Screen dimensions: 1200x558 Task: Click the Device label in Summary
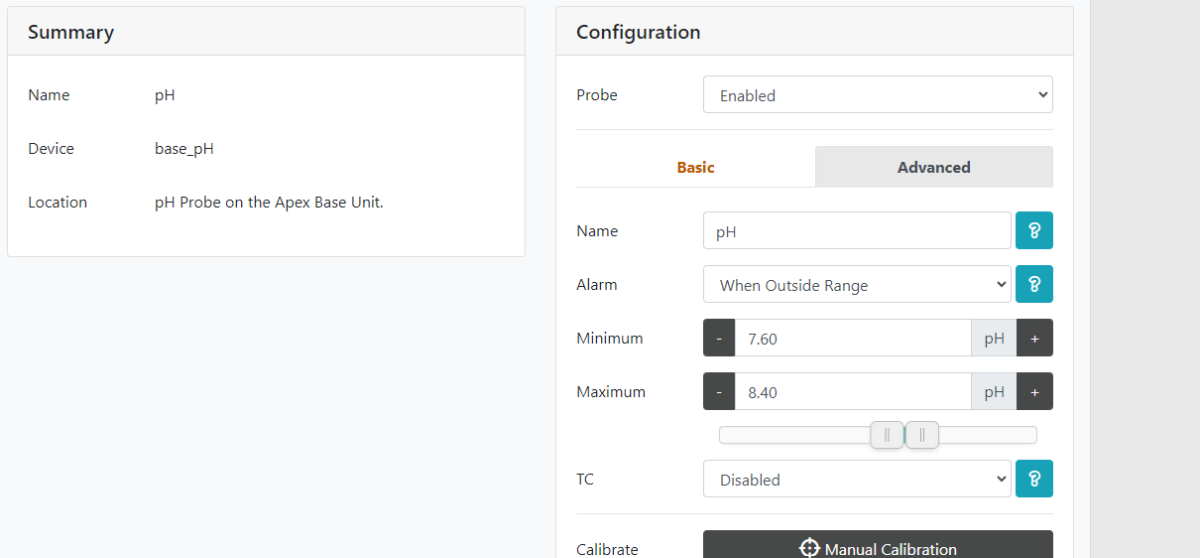point(51,148)
